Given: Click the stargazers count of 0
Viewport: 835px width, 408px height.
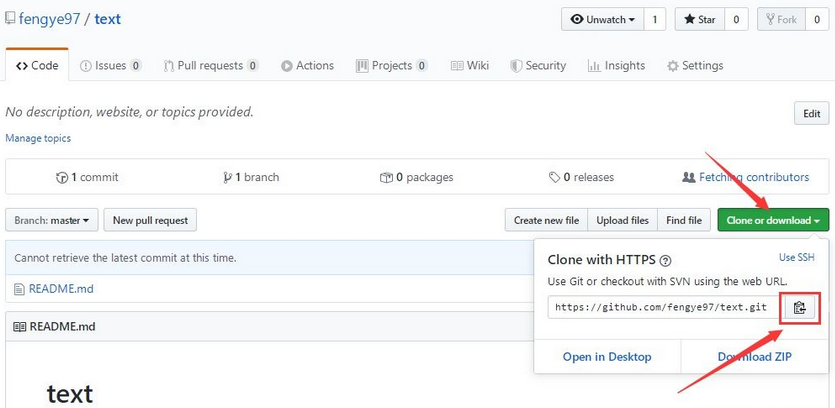Looking at the screenshot, I should point(736,20).
